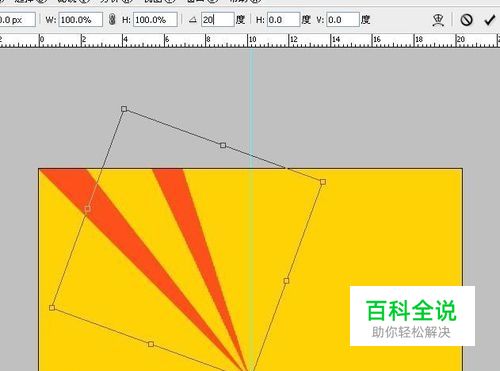Image resolution: width=500 pixels, height=371 pixels.
Task: Focus the H height field showing 100.0%
Action: coord(155,20)
